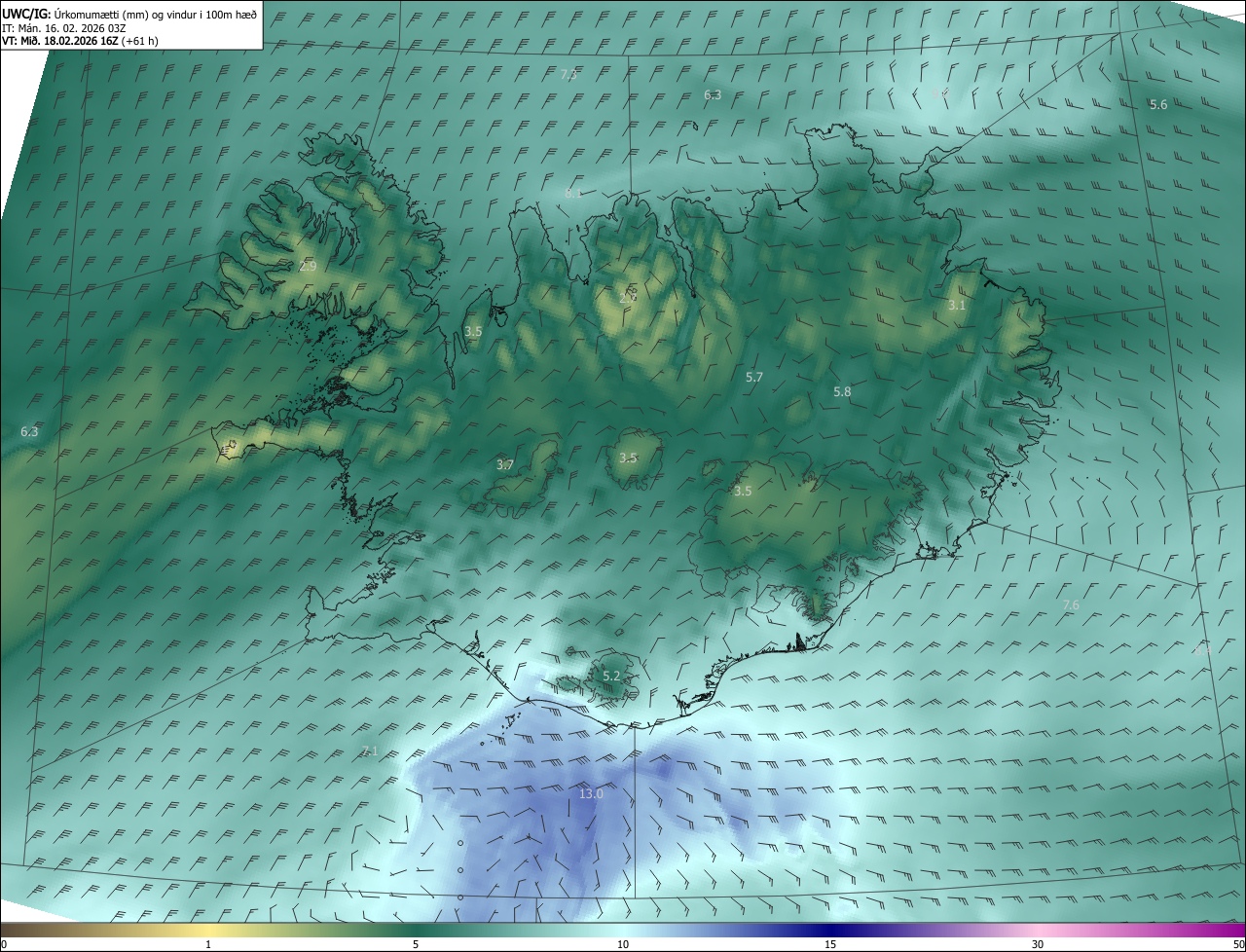Click the 7.1 value label
1246x952 pixels.
(369, 751)
